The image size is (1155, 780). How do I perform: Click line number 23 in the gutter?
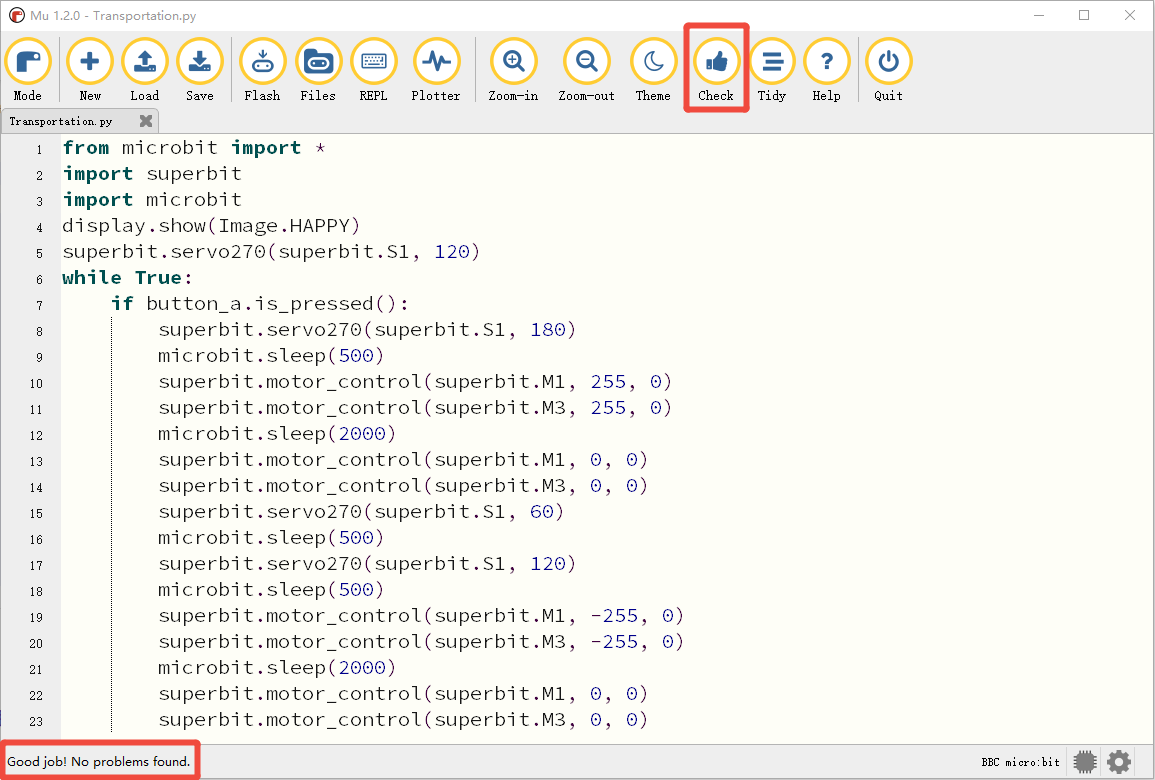36,721
